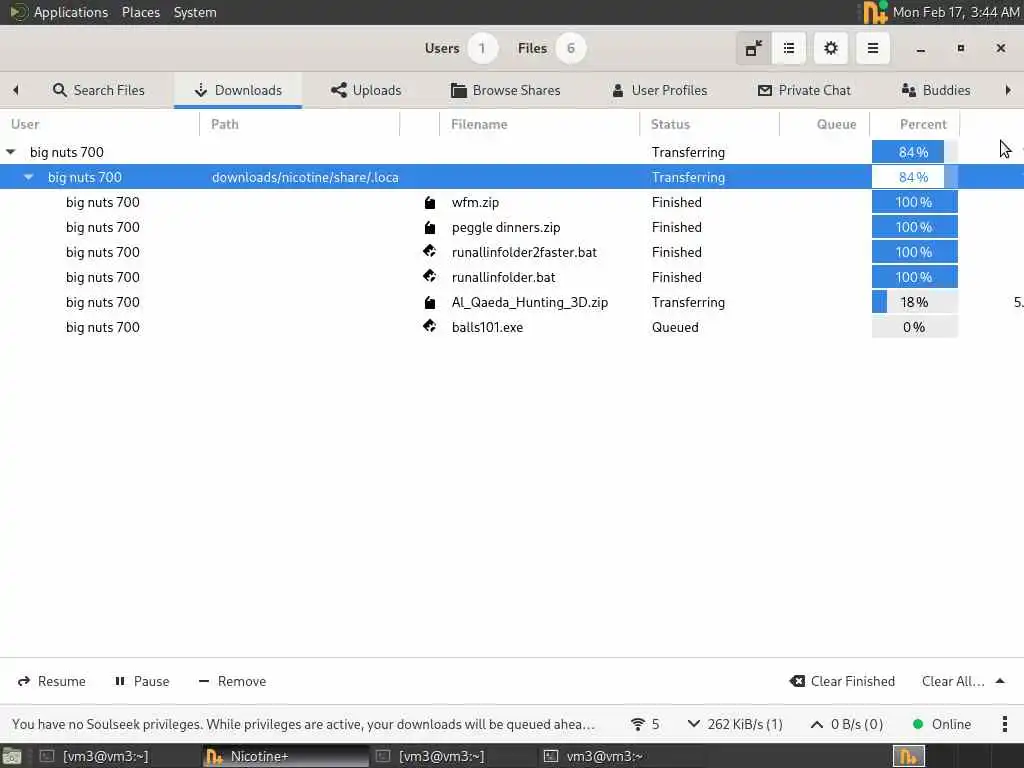1024x768 pixels.
Task: Sort by the User column header
Action: 25,124
